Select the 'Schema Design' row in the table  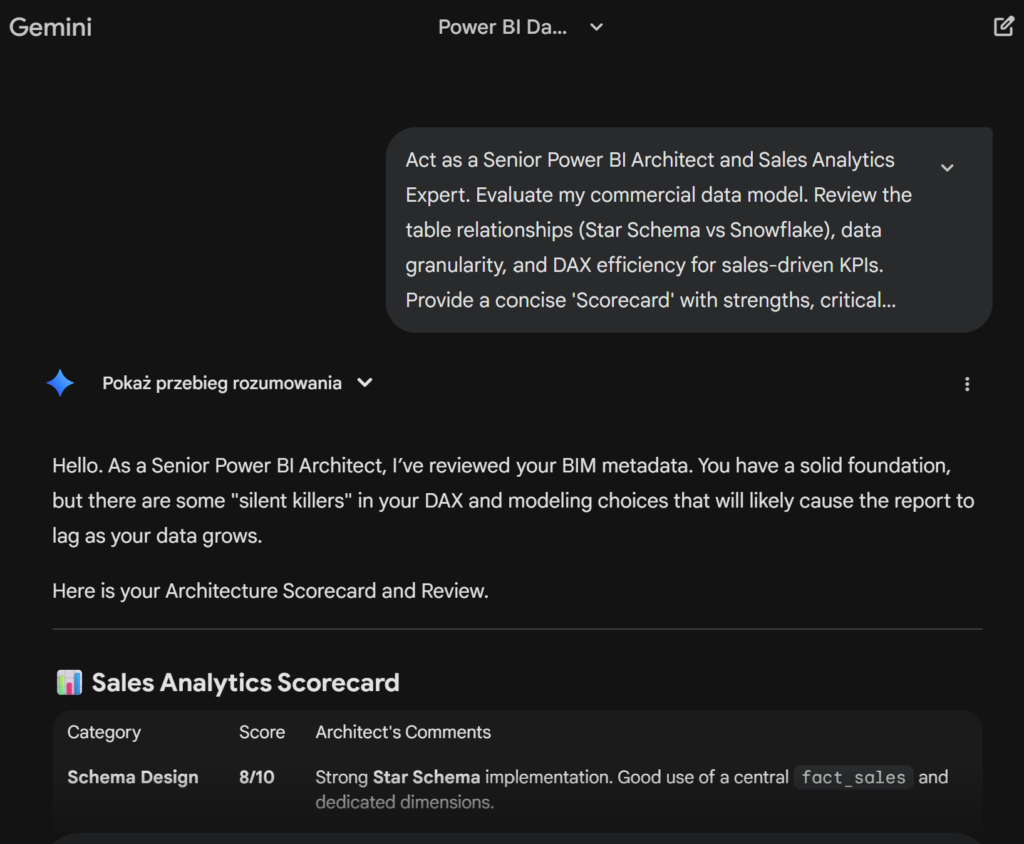tap(133, 777)
